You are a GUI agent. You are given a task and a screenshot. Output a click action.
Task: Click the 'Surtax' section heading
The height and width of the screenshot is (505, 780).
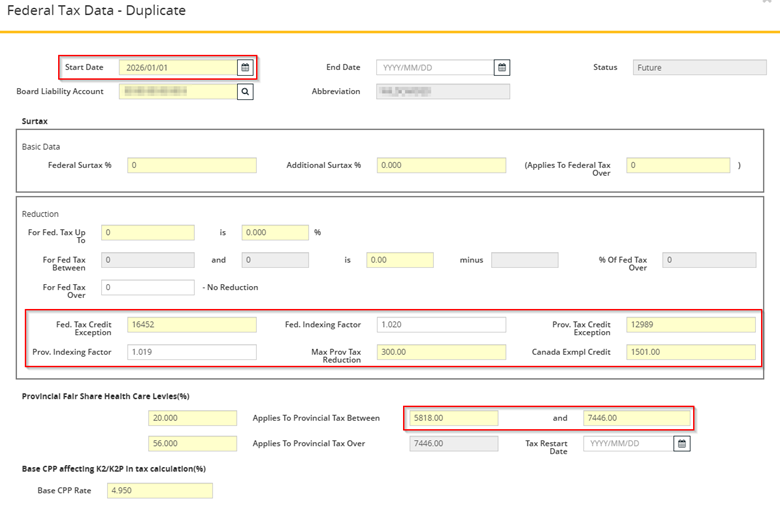[x=35, y=121]
